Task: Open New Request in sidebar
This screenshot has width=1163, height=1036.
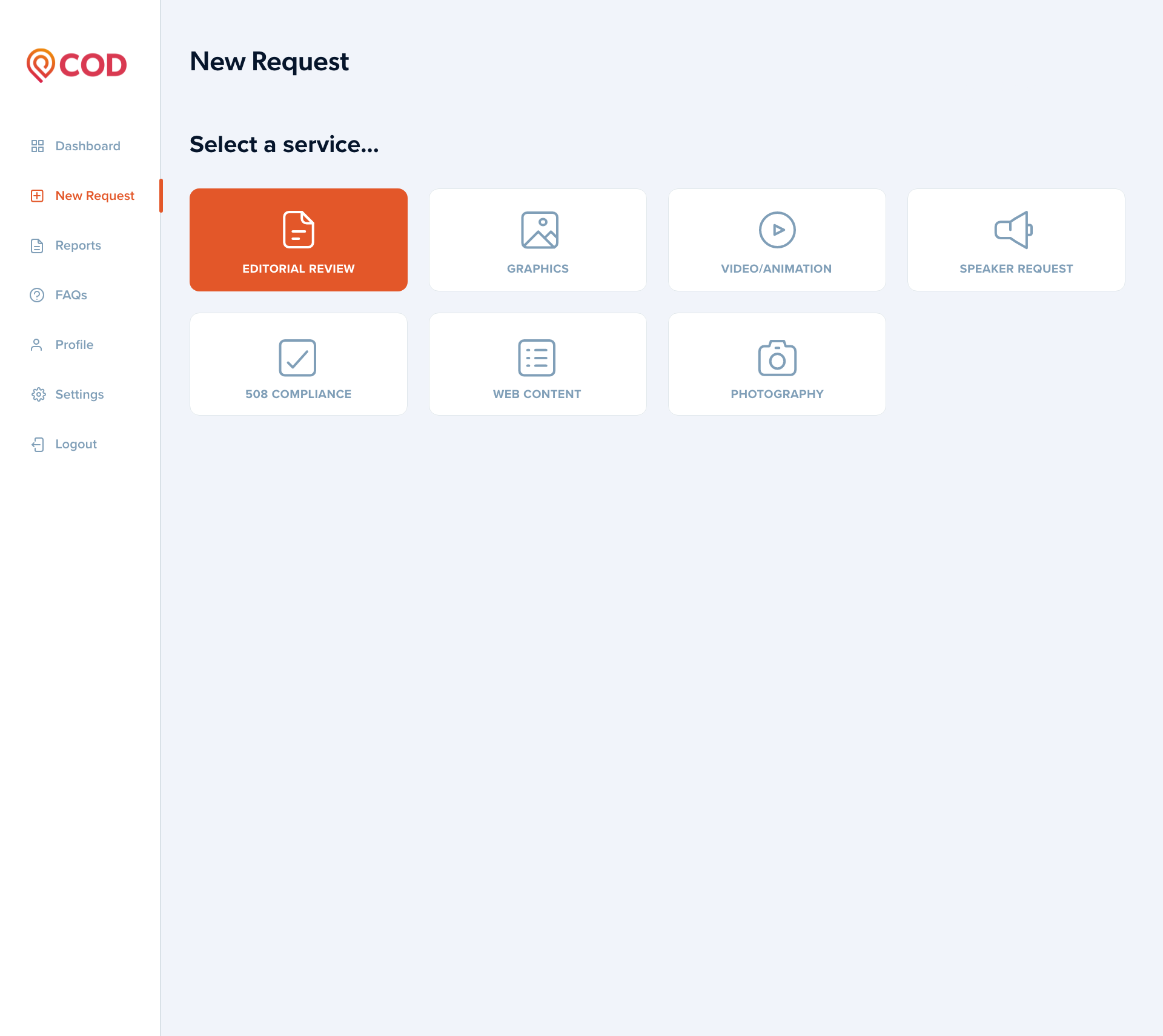Action: pos(94,196)
